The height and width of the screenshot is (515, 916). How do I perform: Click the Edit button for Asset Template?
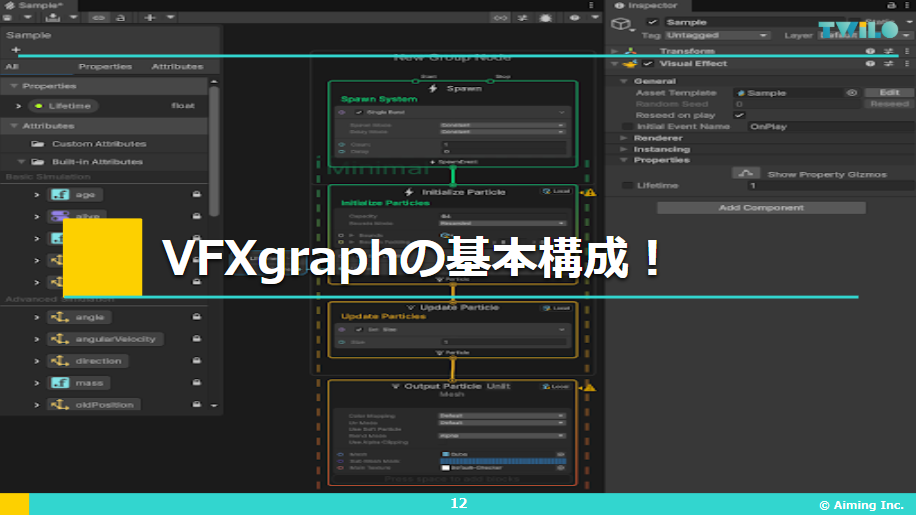(889, 92)
